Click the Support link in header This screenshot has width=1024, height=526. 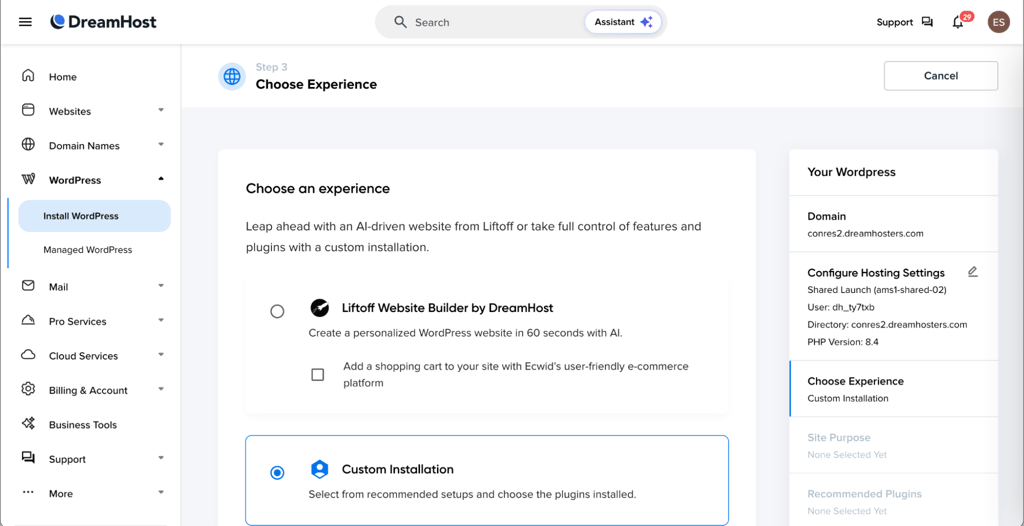[895, 22]
